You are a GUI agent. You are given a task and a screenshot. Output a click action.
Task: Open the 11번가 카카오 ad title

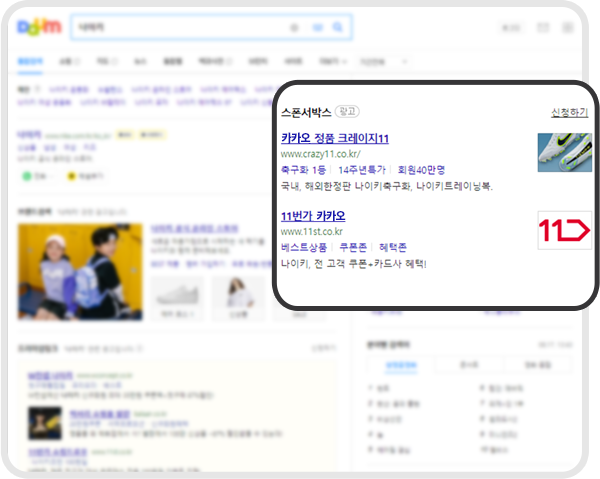click(313, 216)
